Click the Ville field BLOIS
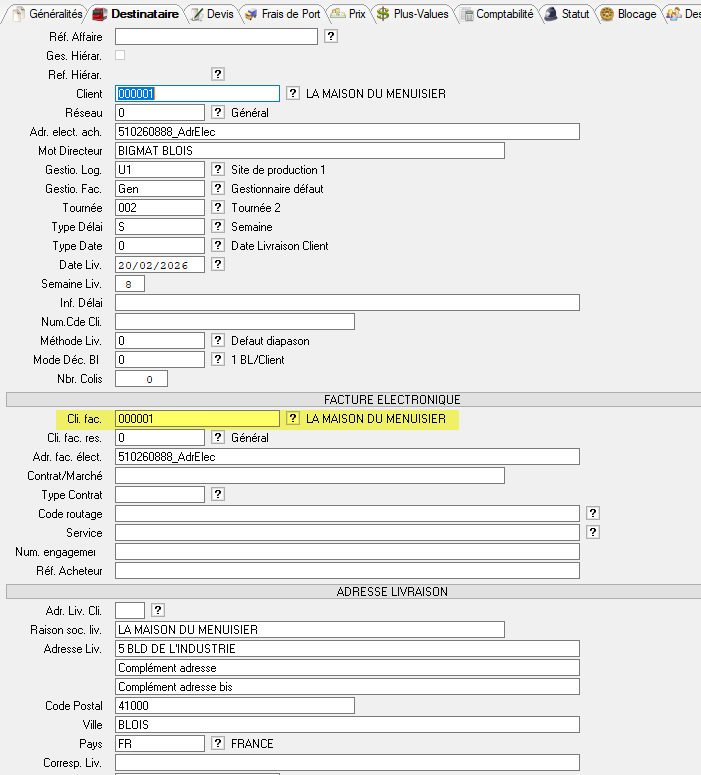Viewport: 701px width, 775px height. (x=348, y=725)
